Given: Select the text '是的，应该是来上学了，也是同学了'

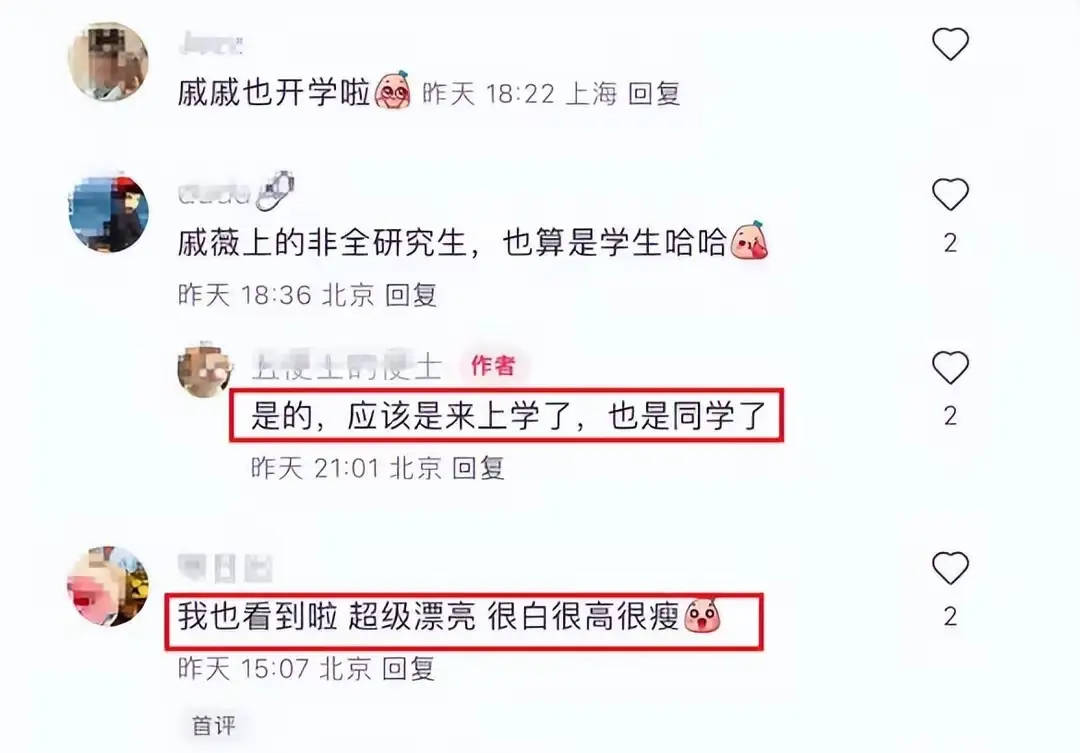Looking at the screenshot, I should click(508, 416).
